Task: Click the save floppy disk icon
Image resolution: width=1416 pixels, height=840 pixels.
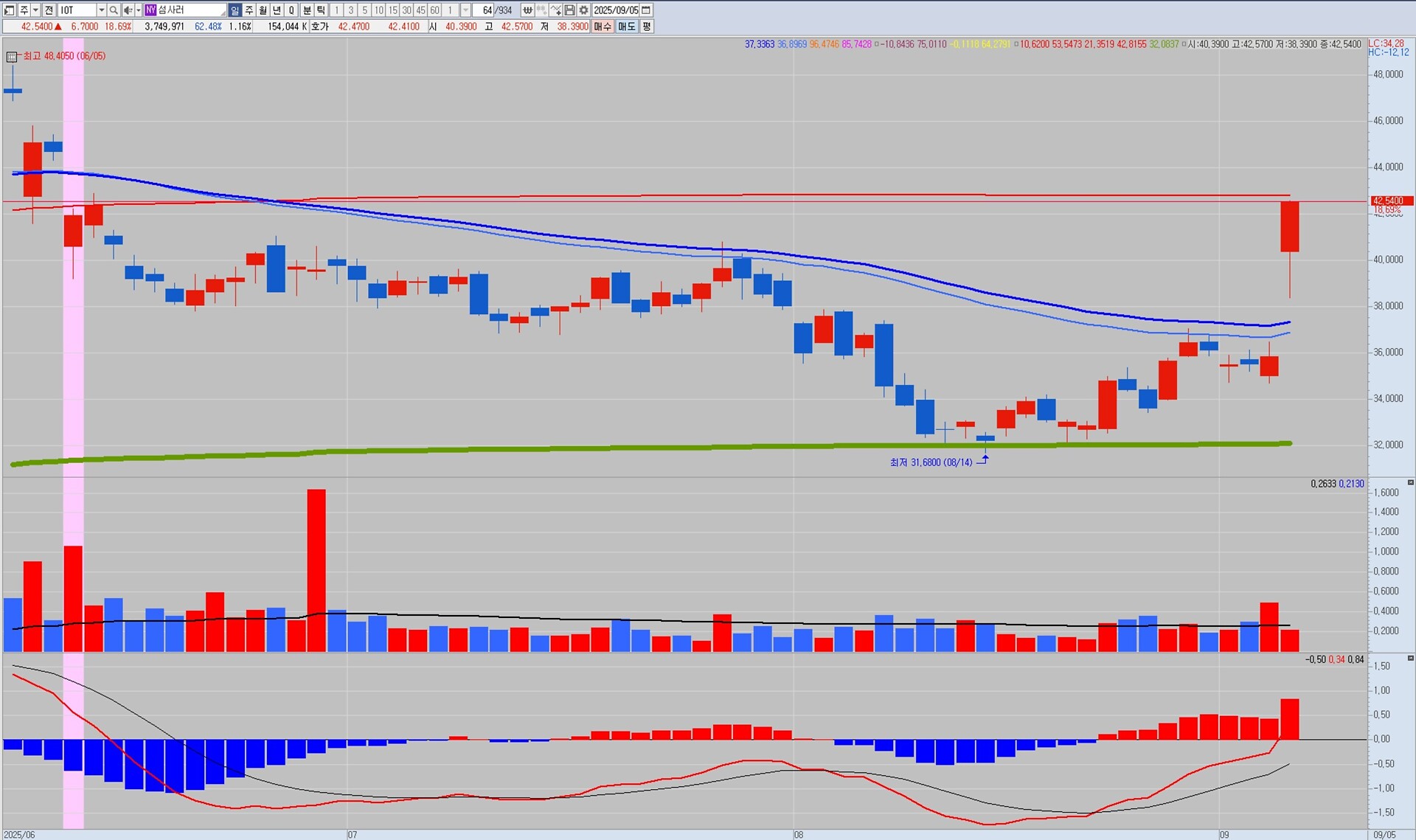Action: click(x=570, y=10)
